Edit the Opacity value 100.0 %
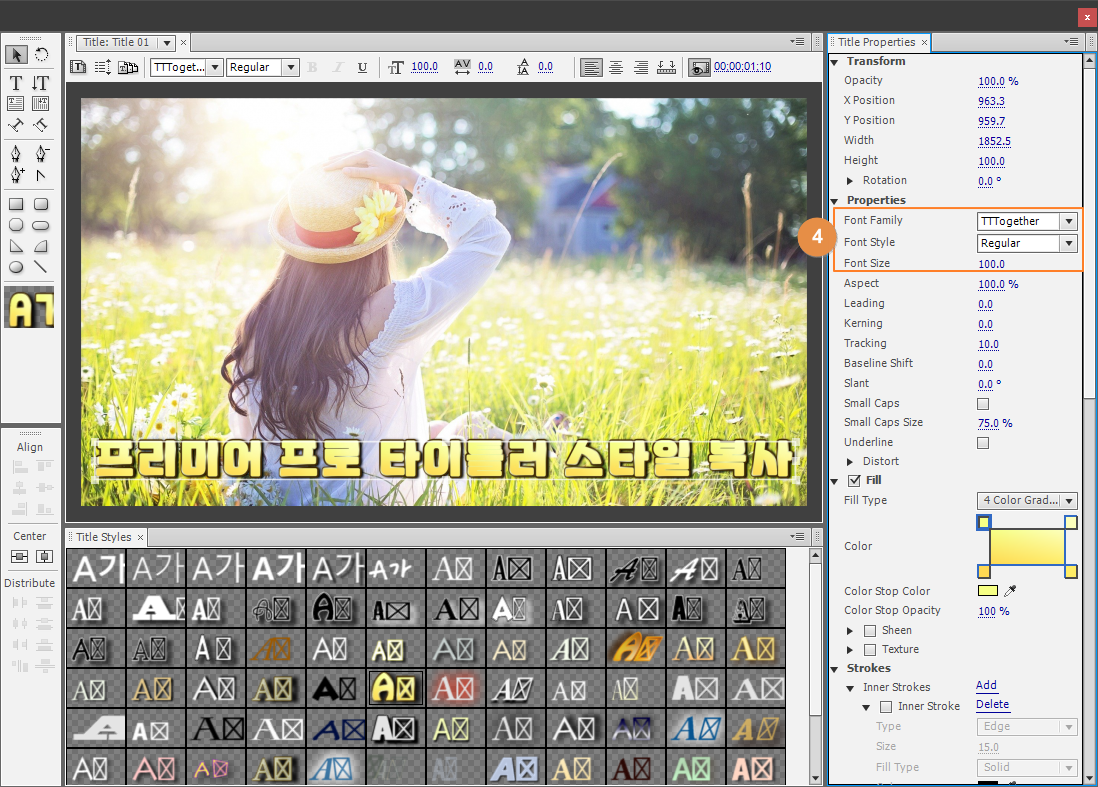Screen dimensions: 1098x787 click(x=998, y=81)
